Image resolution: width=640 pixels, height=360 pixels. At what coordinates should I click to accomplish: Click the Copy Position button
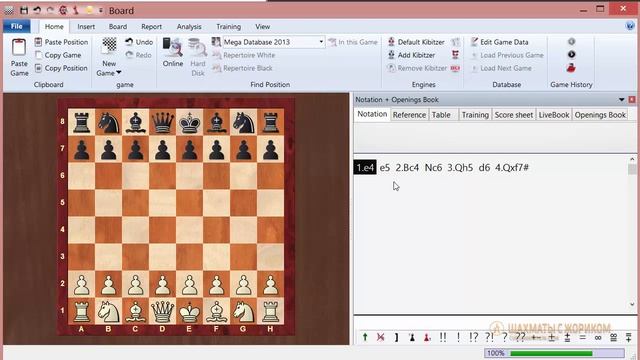point(61,68)
